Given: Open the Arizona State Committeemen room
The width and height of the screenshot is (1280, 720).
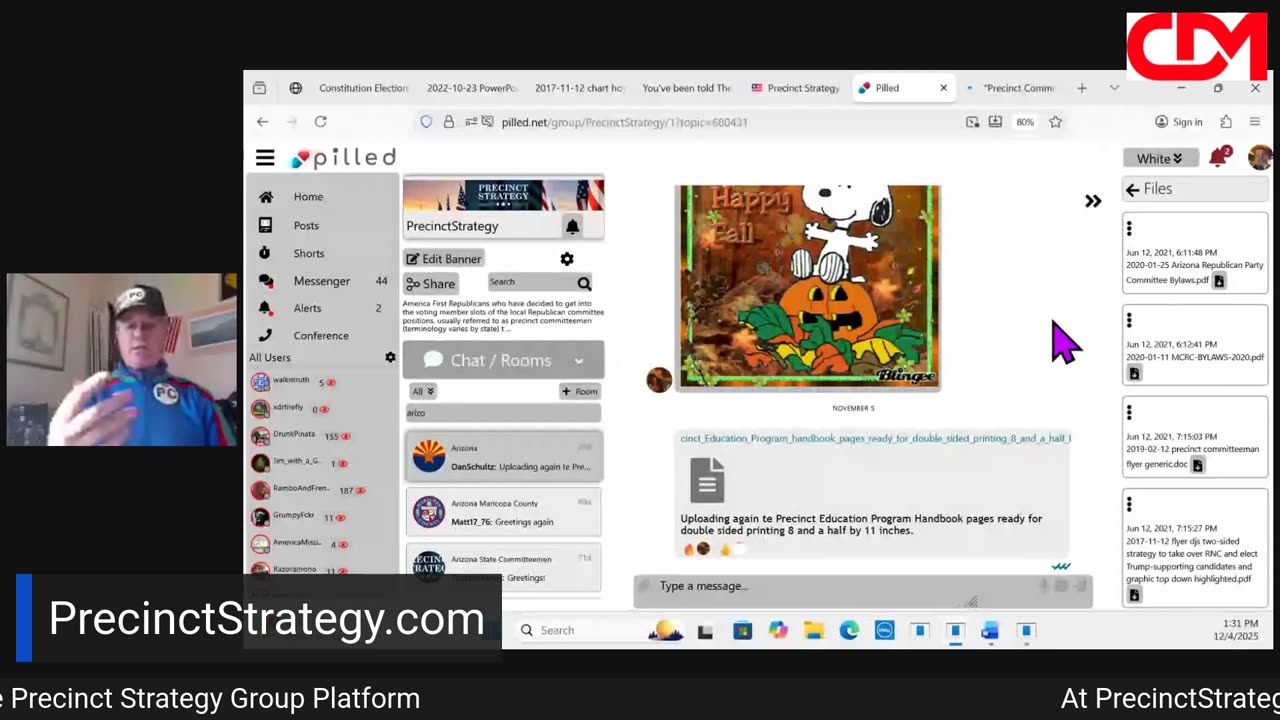Looking at the screenshot, I should (x=503, y=567).
